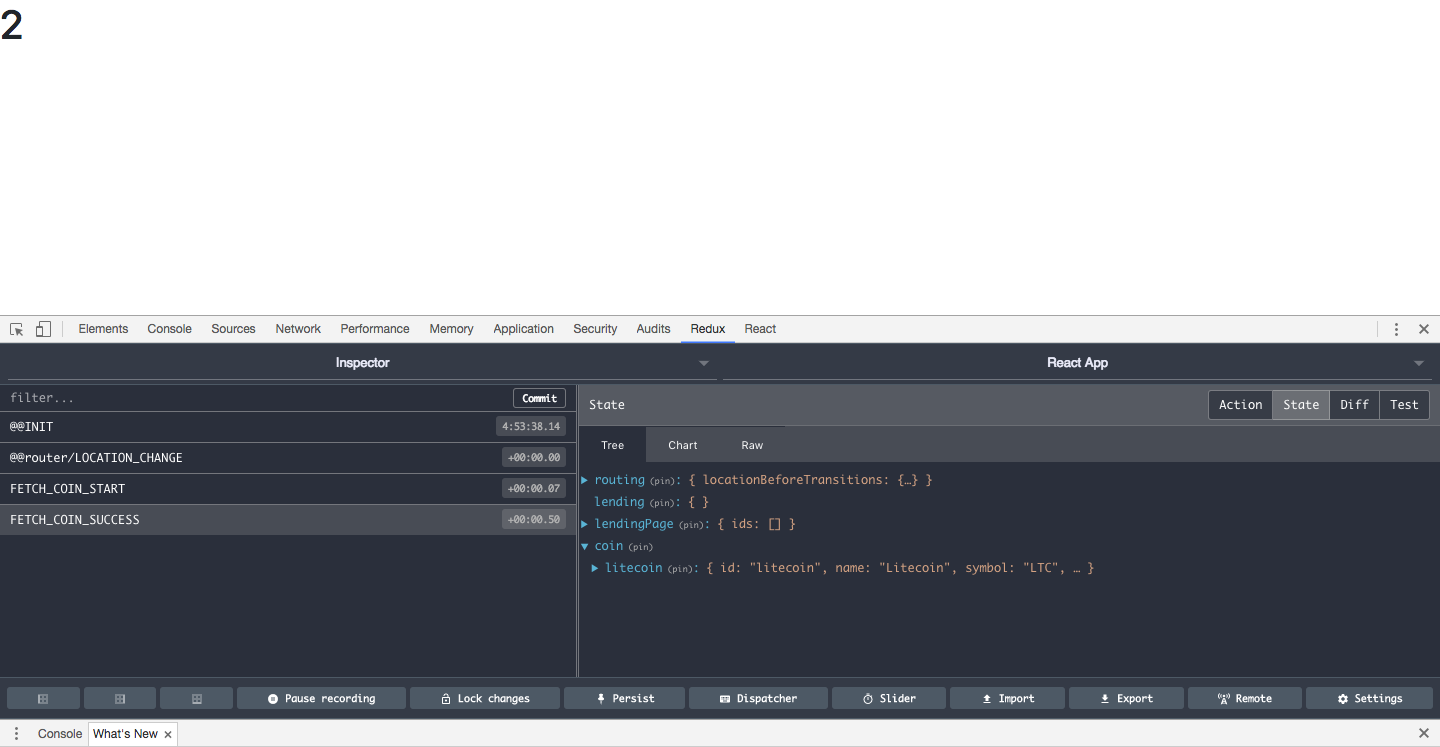This screenshot has width=1440, height=747.
Task: Switch to the Console tab
Action: pos(169,329)
